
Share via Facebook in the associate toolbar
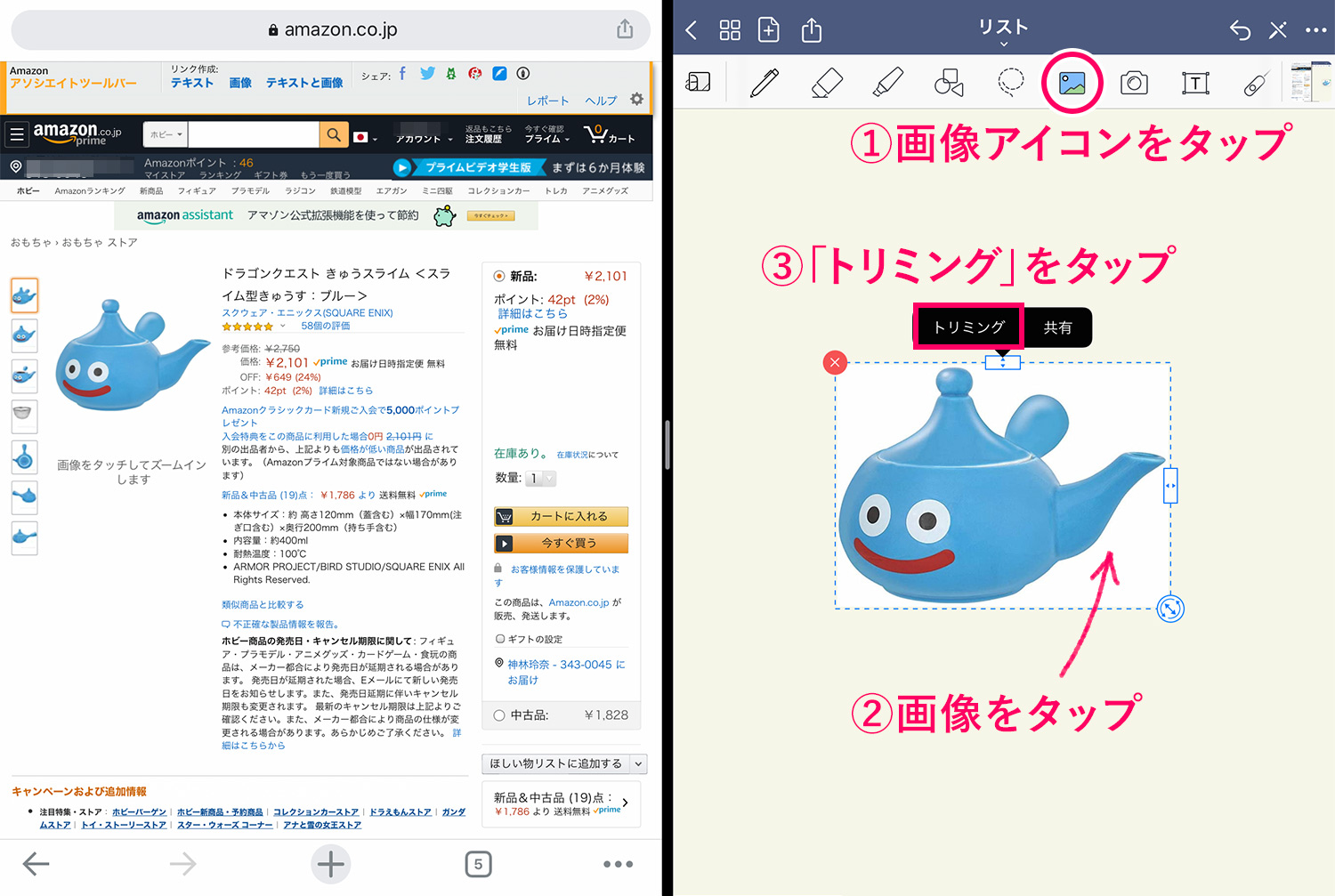pos(402,73)
